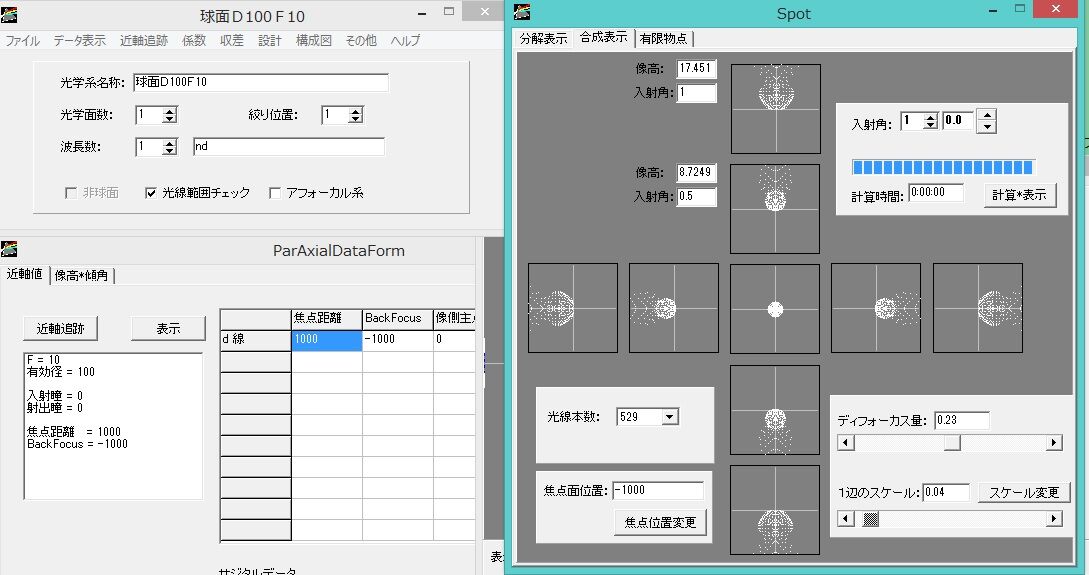The height and width of the screenshot is (575, 1089).
Task: Open the ファイル menu
Action: (x=22, y=41)
